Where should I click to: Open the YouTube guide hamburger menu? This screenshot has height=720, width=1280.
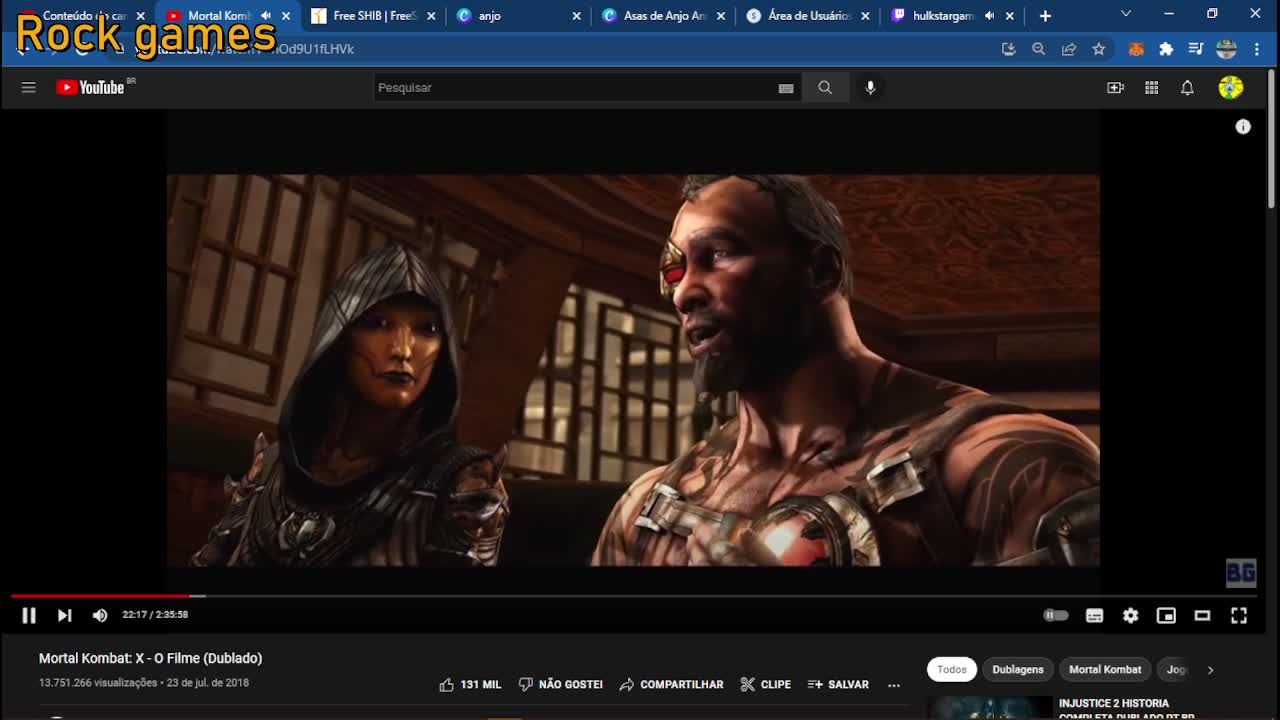28,87
